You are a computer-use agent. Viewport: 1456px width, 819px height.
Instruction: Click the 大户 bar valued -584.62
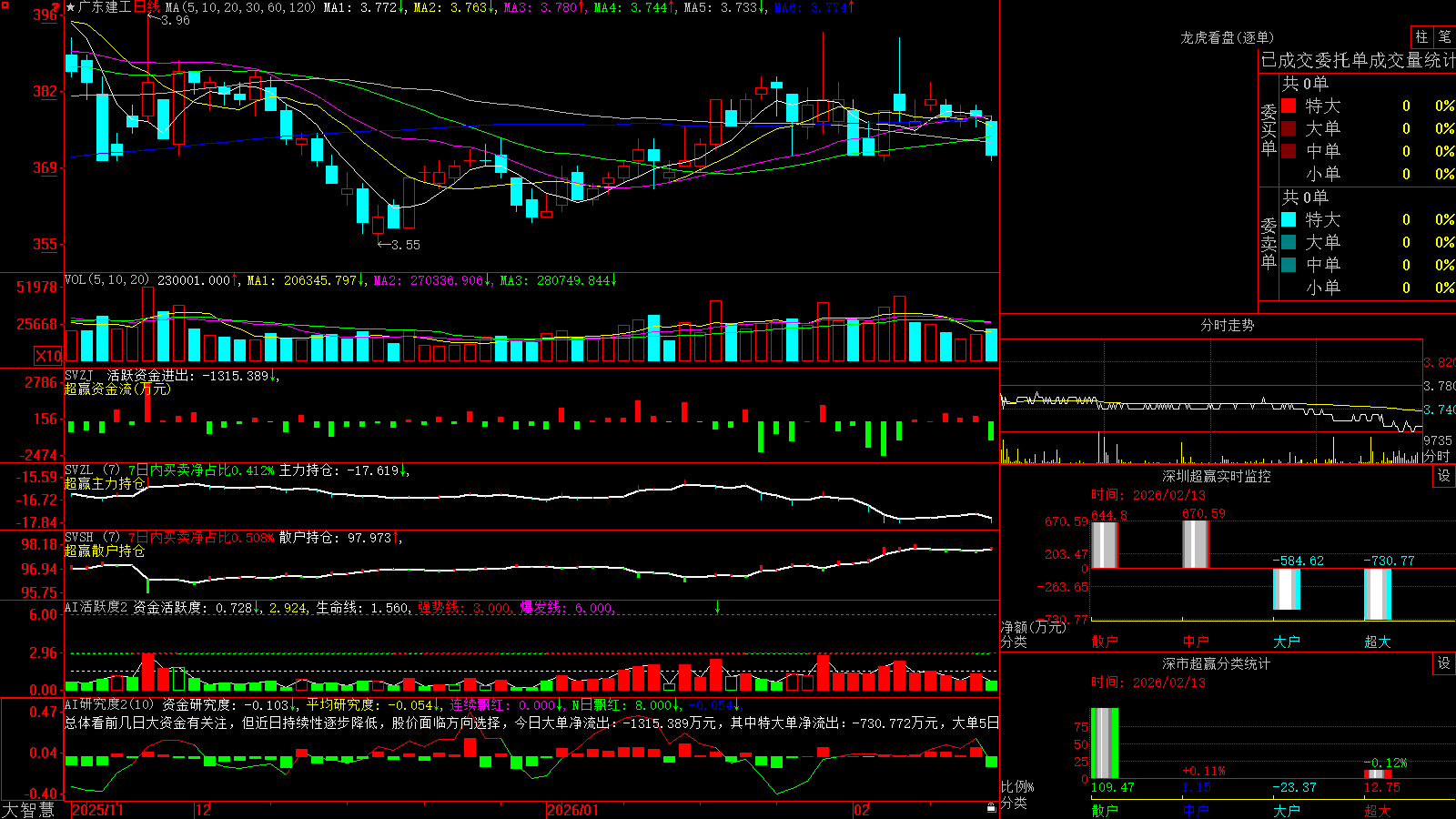1286,589
